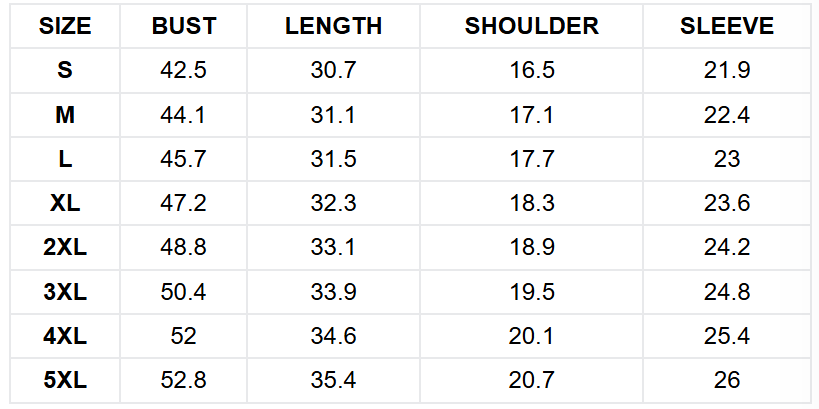
Task: Select length value 33.9
Action: point(333,292)
